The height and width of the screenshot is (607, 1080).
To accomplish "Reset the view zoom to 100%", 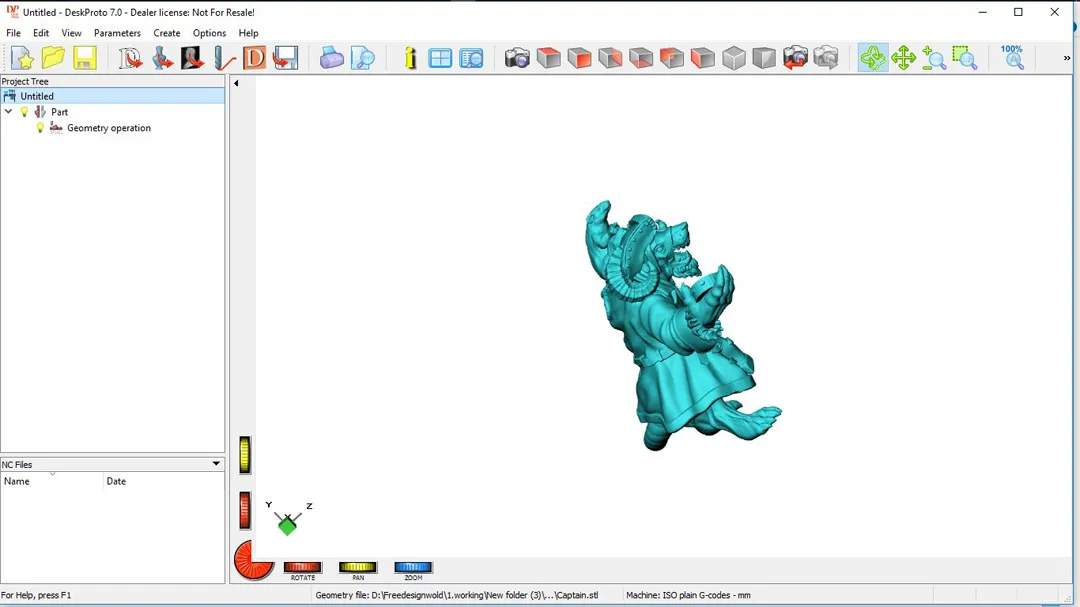I will pos(1013,58).
